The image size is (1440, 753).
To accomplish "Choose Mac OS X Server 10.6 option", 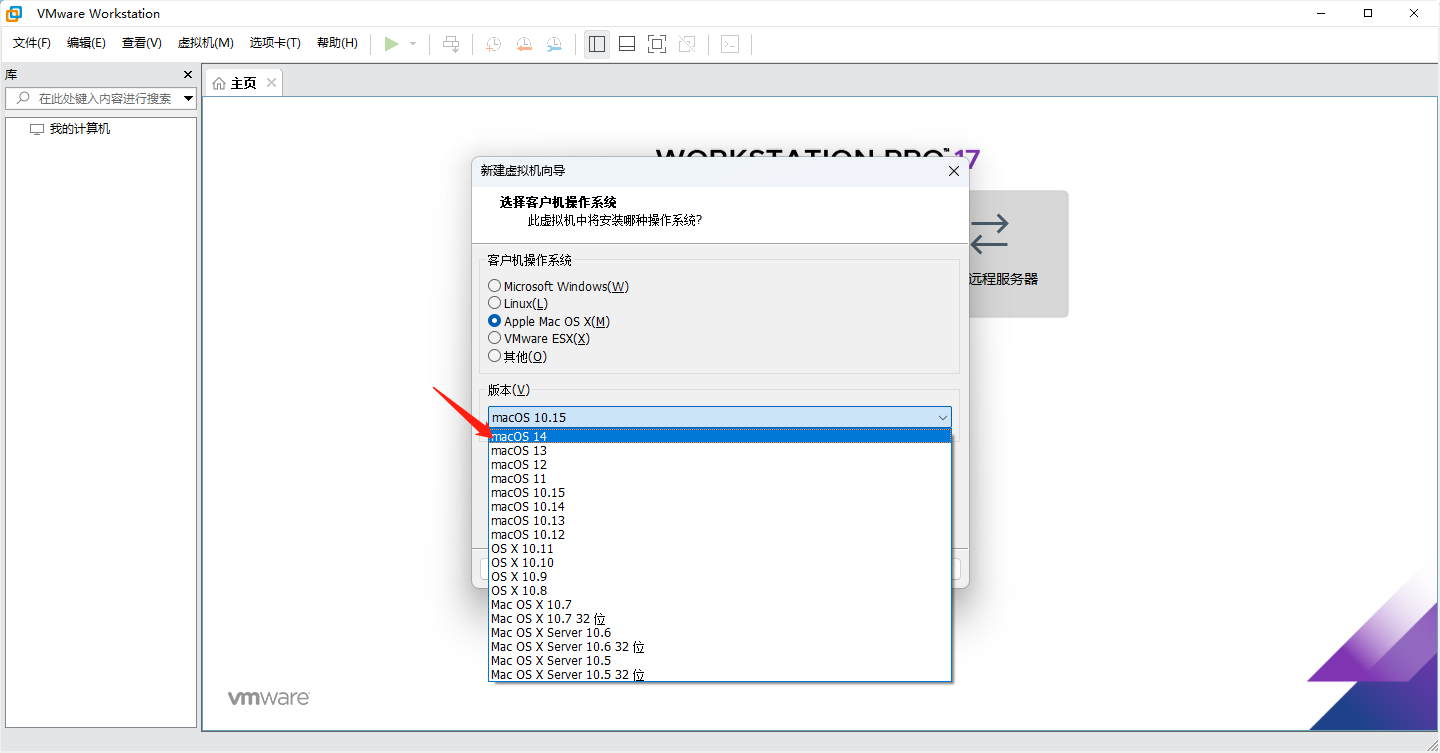I will click(720, 633).
